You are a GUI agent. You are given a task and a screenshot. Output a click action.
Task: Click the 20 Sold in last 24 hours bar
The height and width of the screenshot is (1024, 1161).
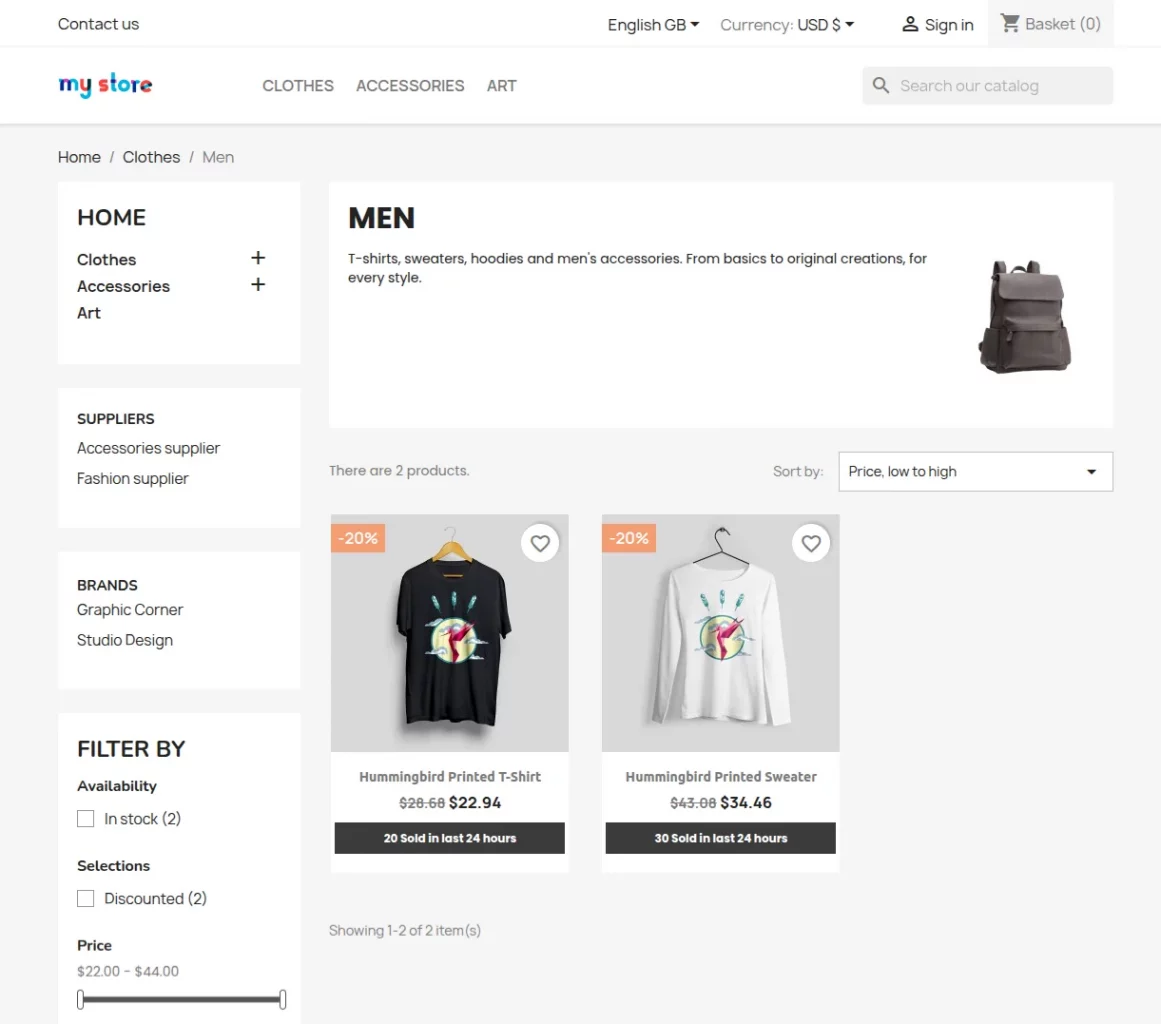click(449, 838)
